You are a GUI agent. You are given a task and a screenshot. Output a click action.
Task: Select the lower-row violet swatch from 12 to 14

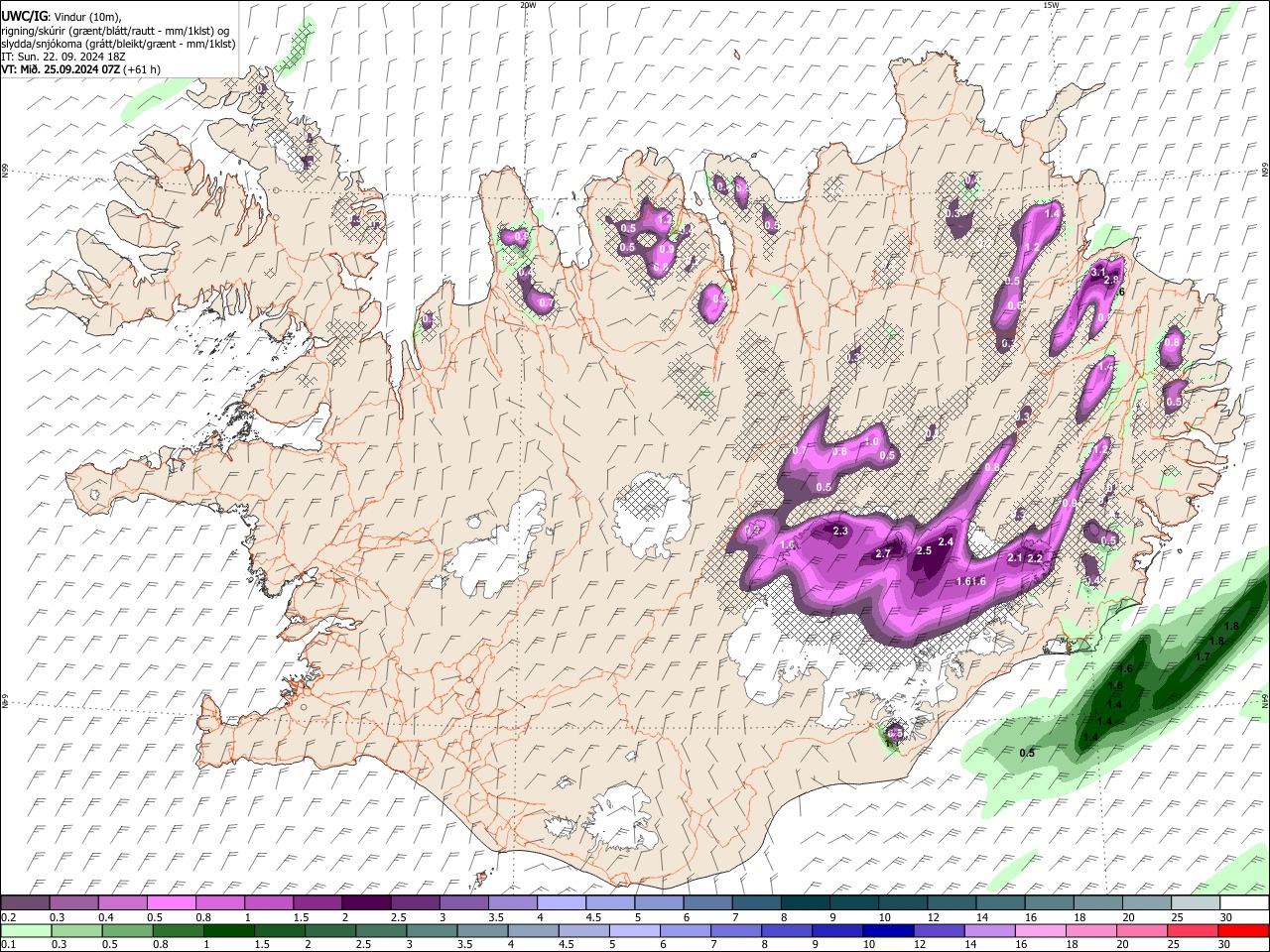coord(938,930)
